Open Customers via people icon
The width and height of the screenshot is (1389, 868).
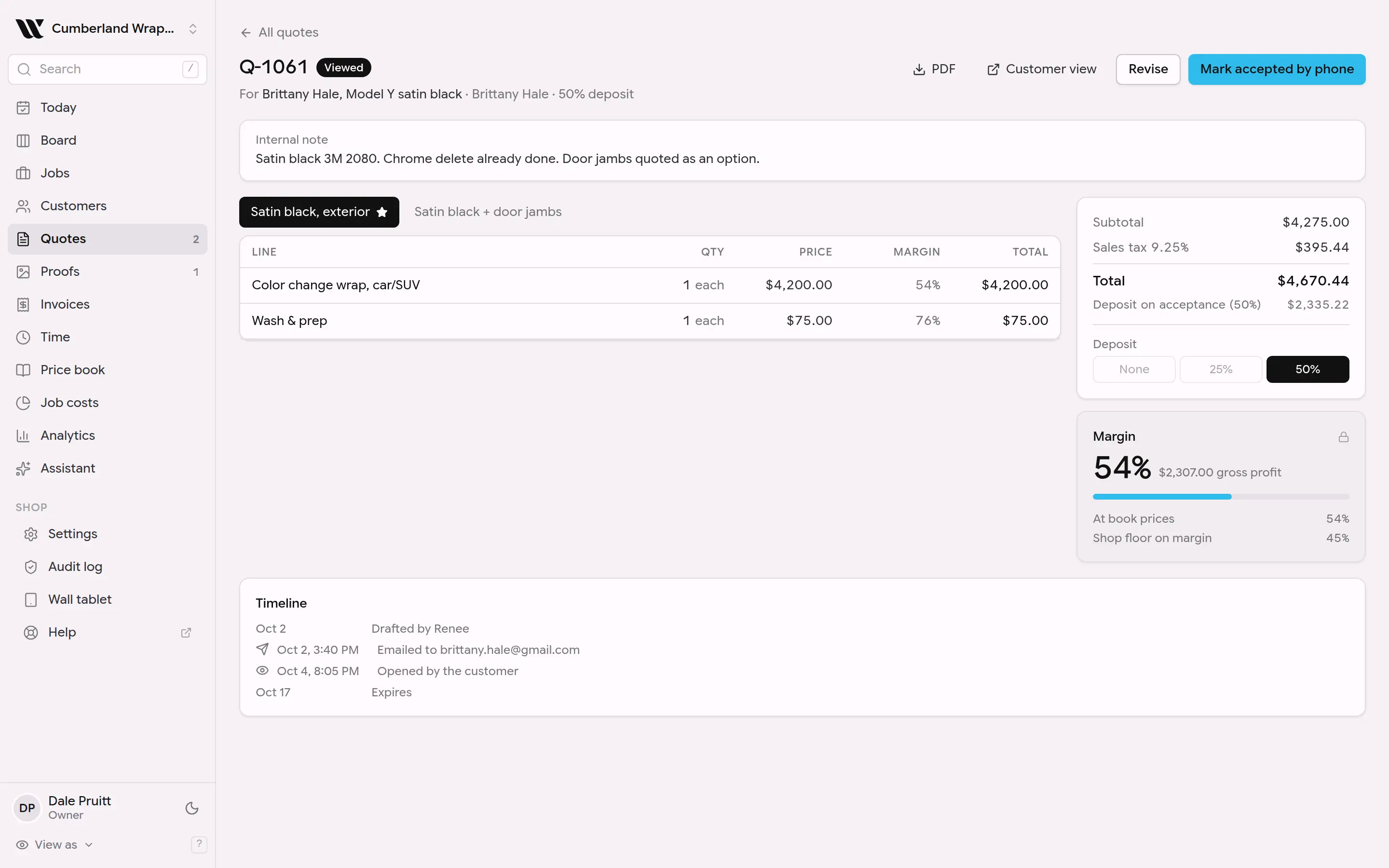click(23, 205)
